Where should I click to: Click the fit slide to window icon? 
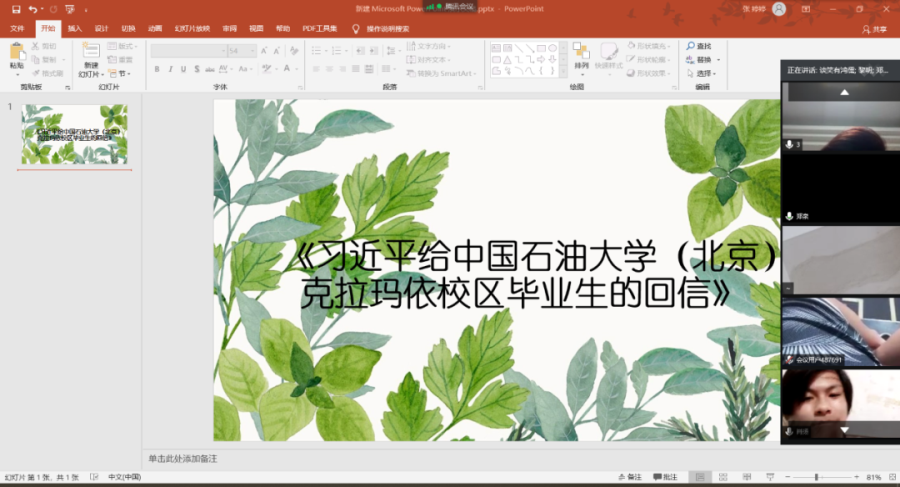890,477
